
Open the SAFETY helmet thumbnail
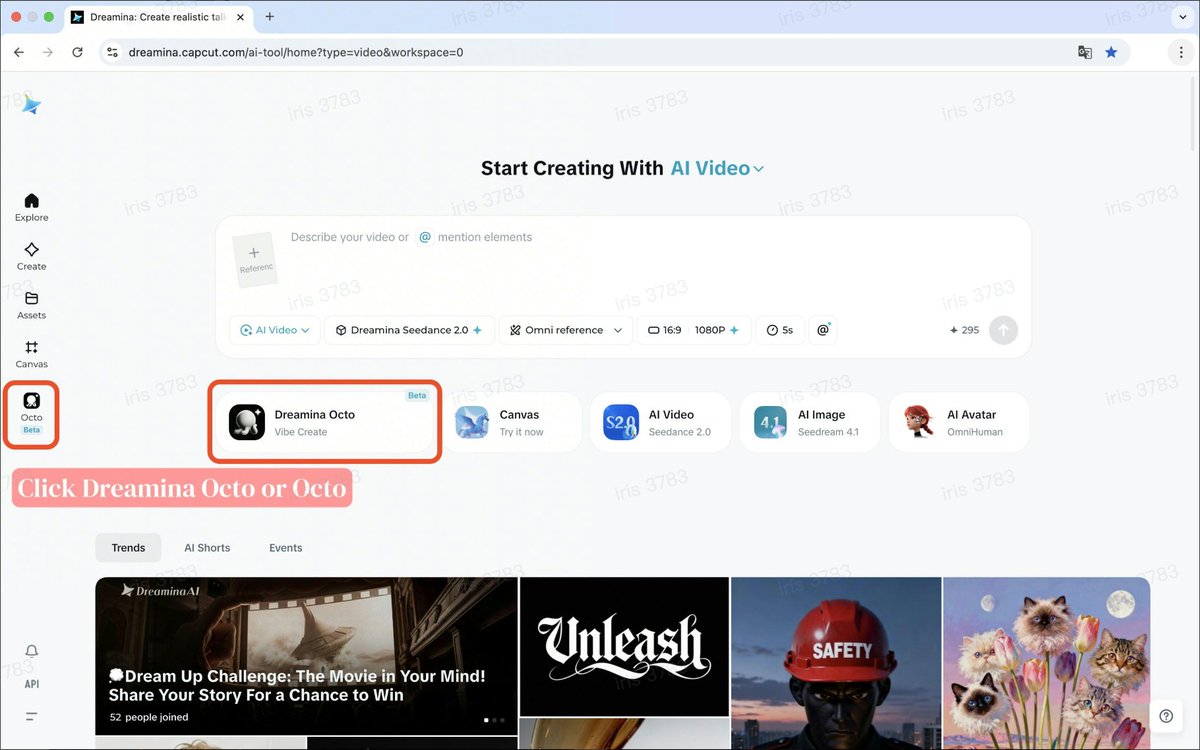click(x=836, y=663)
